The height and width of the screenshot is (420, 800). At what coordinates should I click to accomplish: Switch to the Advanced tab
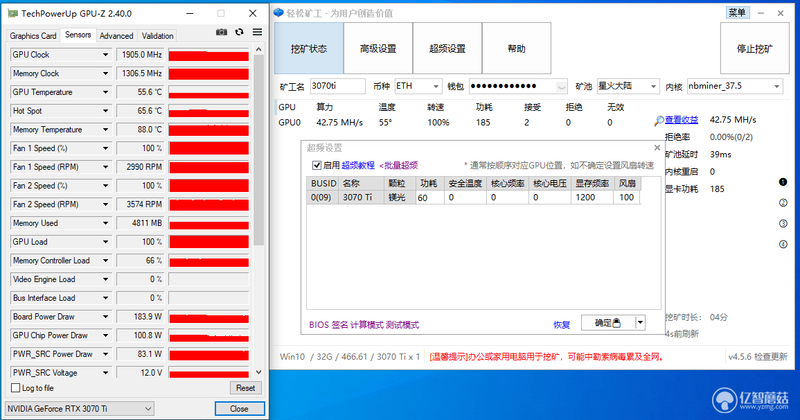(116, 36)
